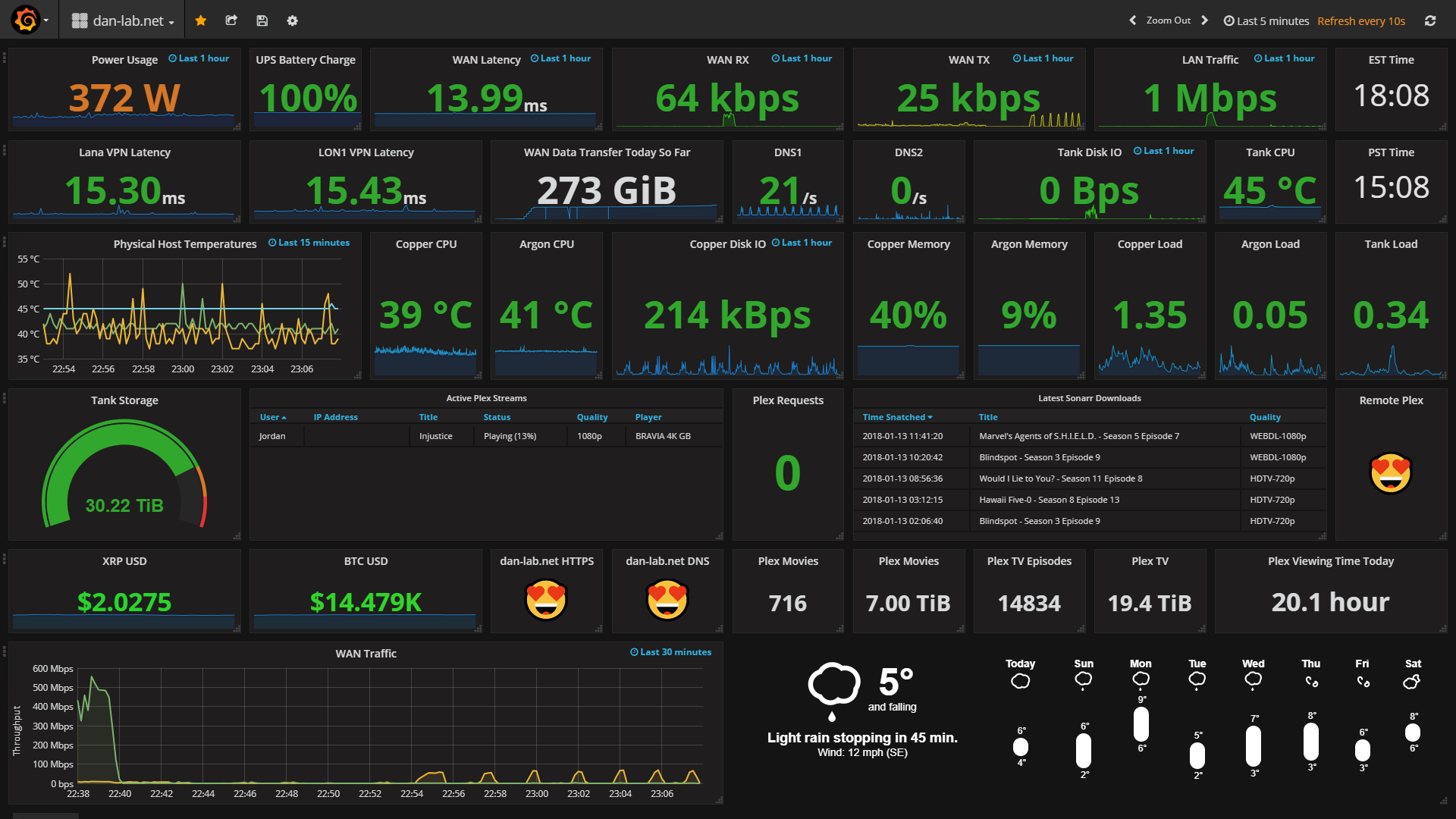Viewport: 1456px width, 819px height.
Task: Click Zoom Out time range
Action: pos(1168,20)
